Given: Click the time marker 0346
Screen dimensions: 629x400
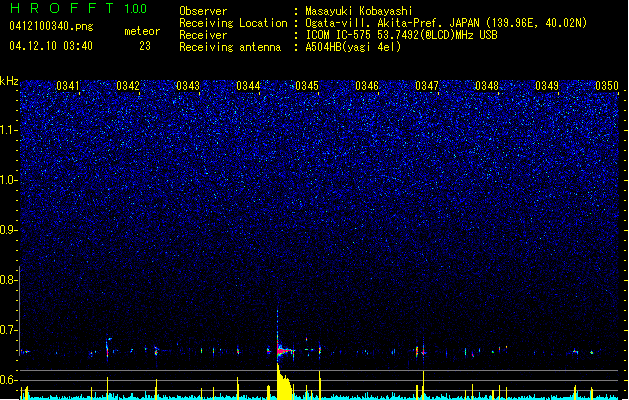Looking at the screenshot, I should [367, 86].
